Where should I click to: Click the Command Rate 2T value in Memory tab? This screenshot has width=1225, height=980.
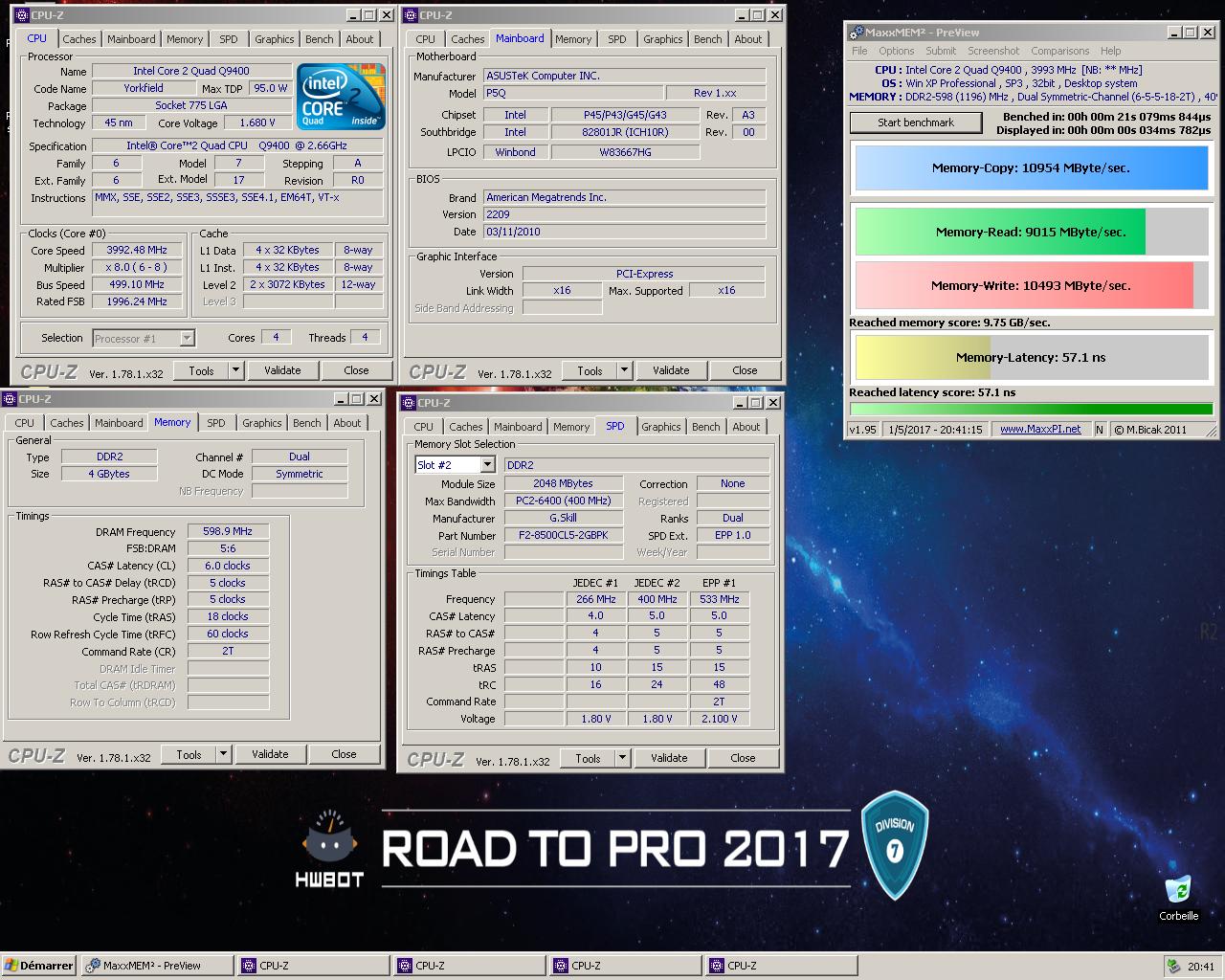tap(228, 651)
